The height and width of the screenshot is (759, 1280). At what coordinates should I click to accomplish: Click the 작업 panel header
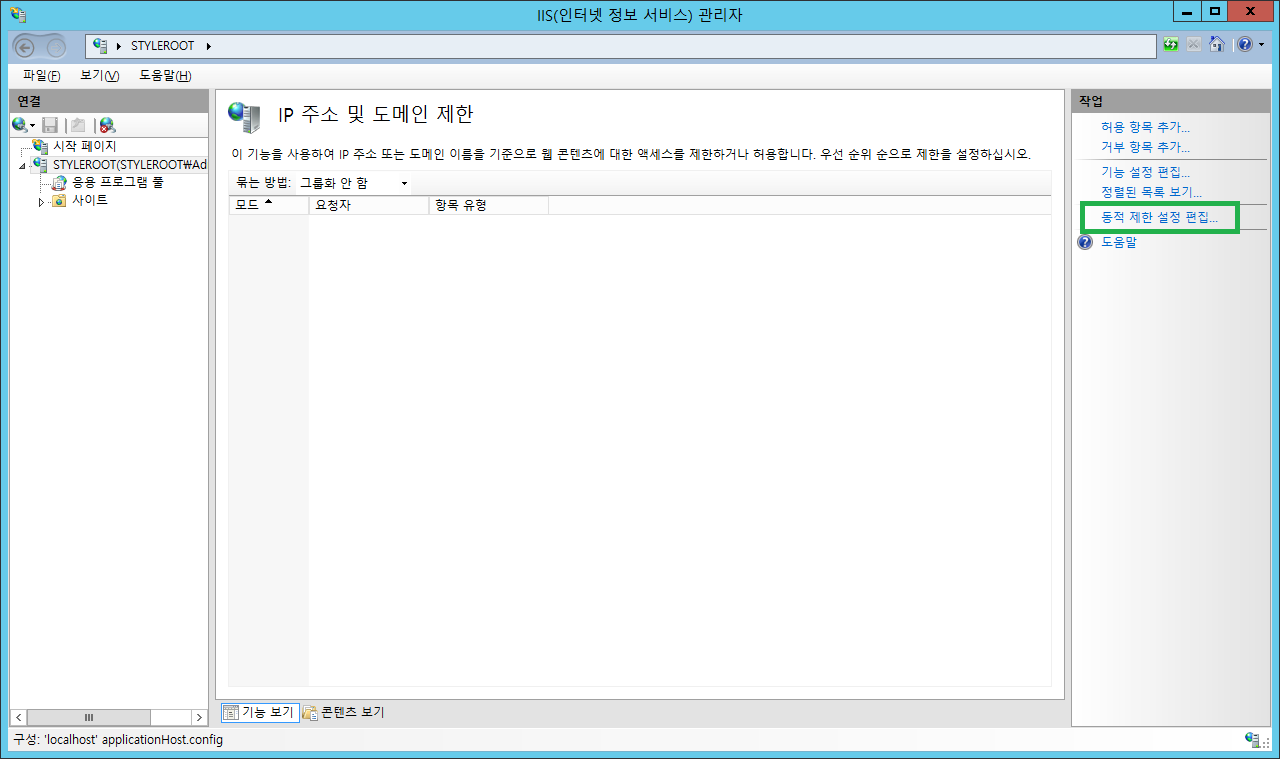click(1170, 100)
